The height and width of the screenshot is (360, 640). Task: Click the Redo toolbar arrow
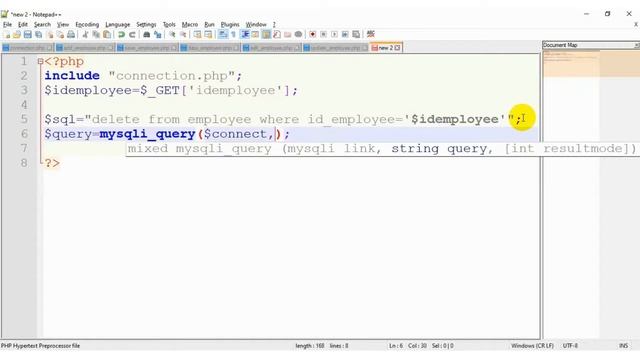pos(132,35)
